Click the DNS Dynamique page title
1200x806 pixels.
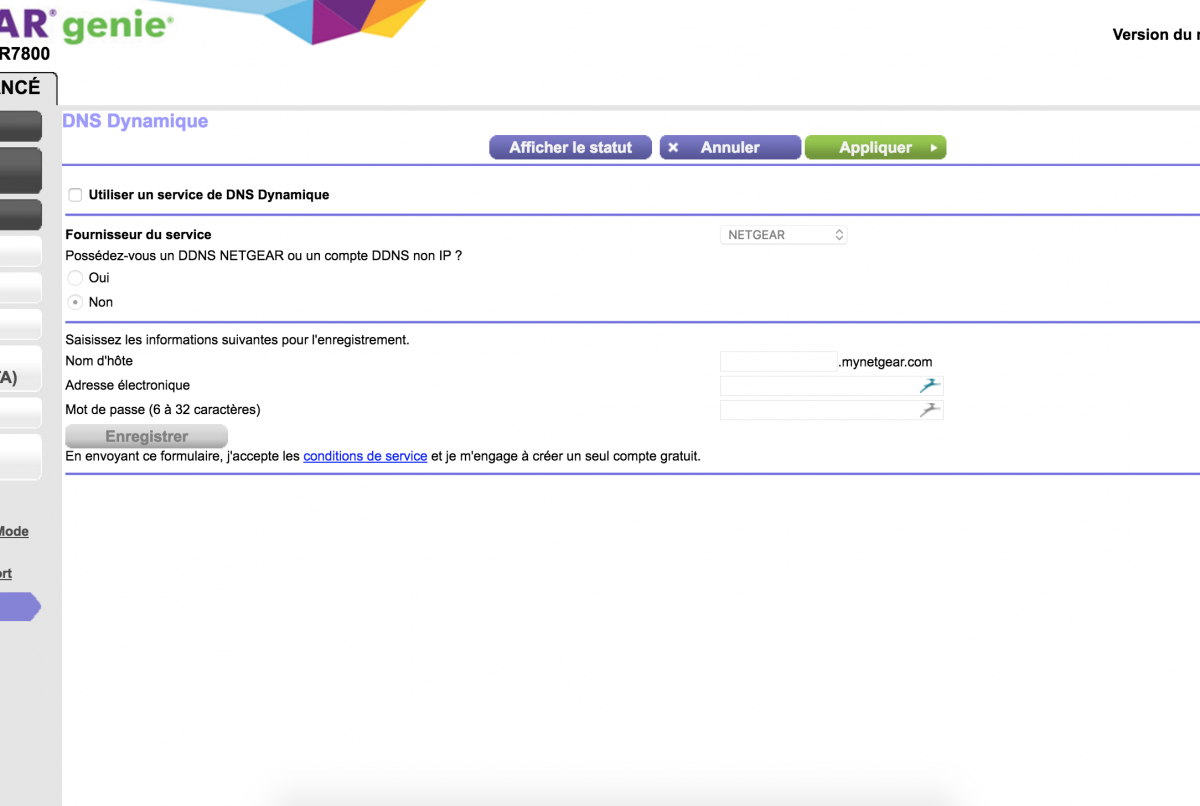pos(135,121)
